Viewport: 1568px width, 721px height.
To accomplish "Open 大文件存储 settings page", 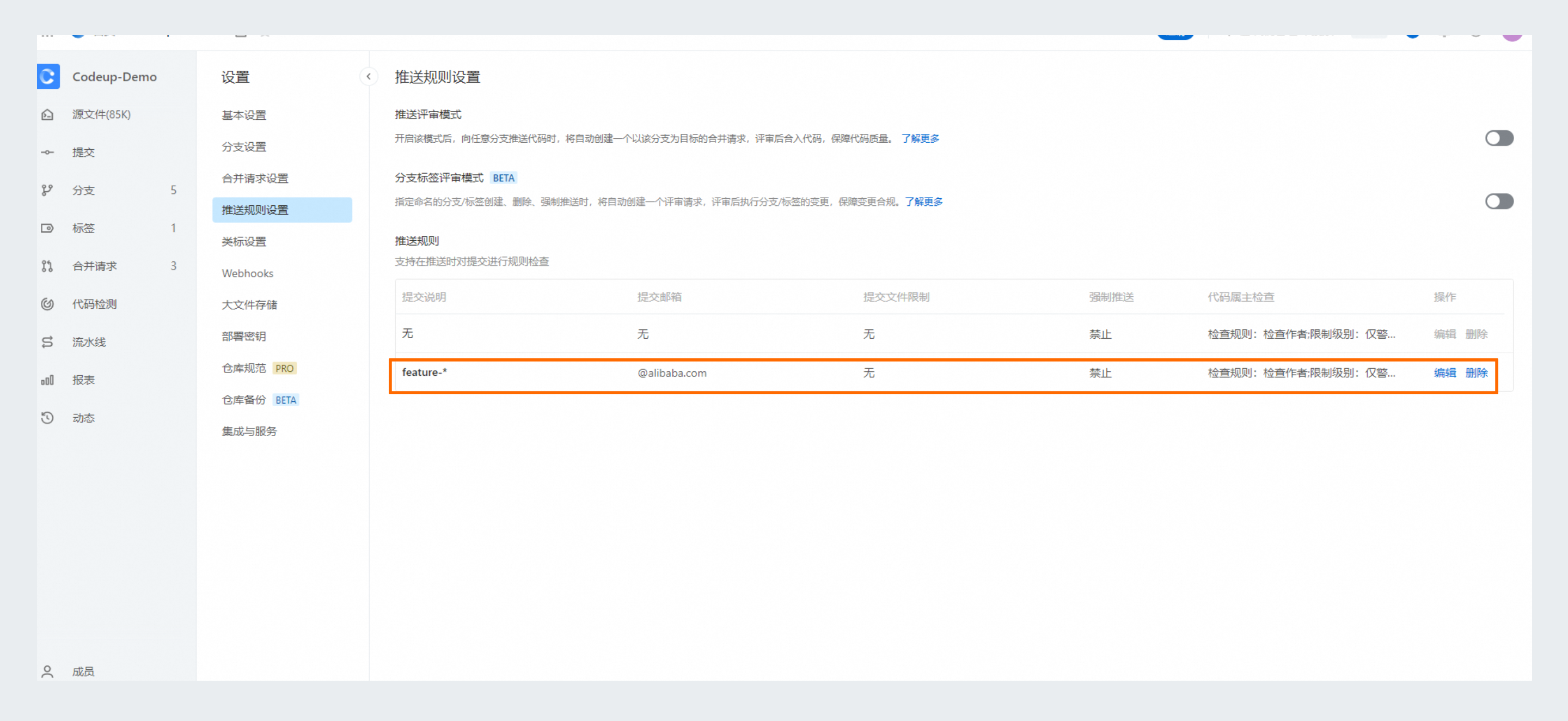I will (249, 305).
